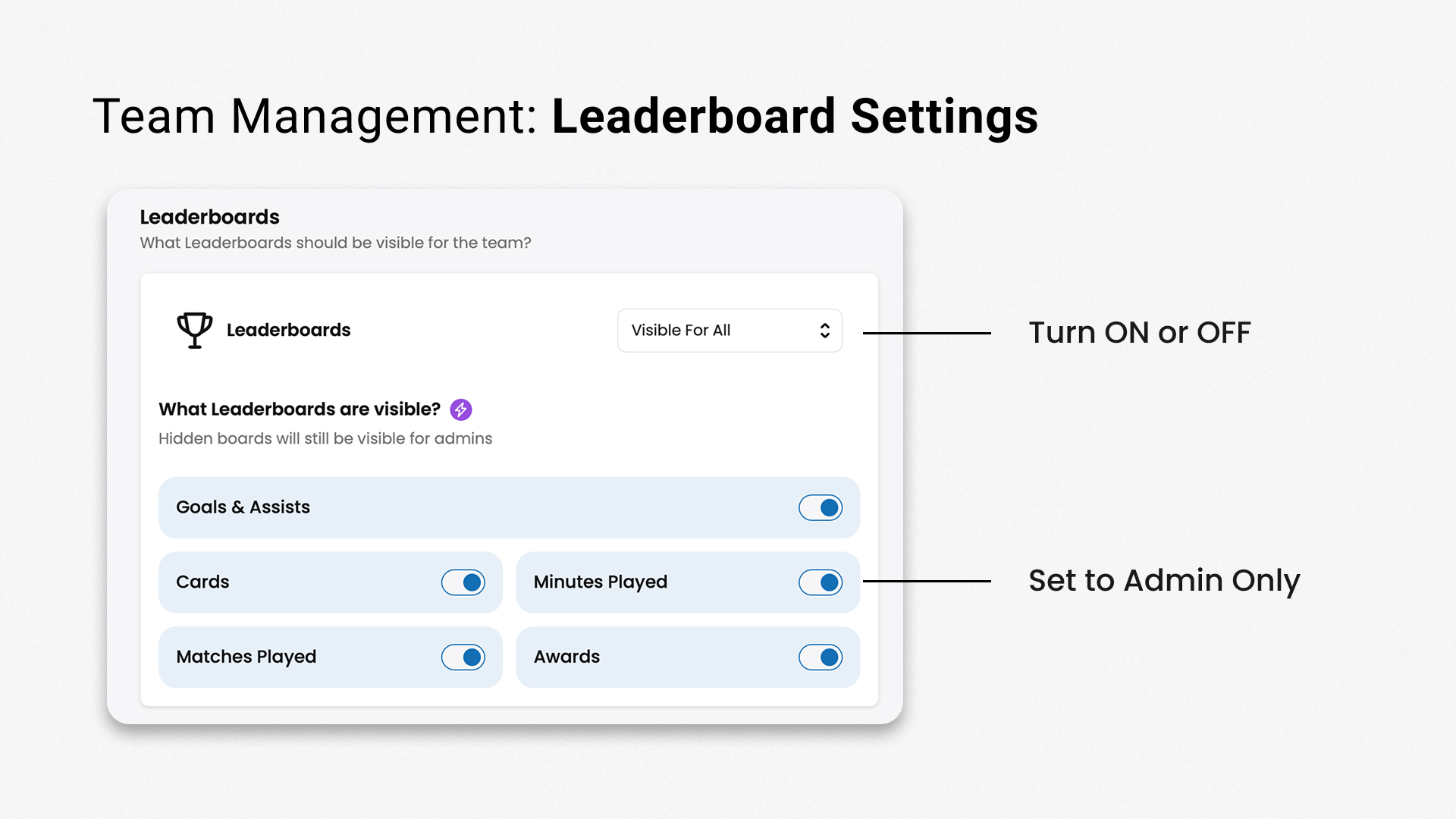Click the 'Matches Played' label
Image resolution: width=1456 pixels, height=819 pixels.
(246, 657)
